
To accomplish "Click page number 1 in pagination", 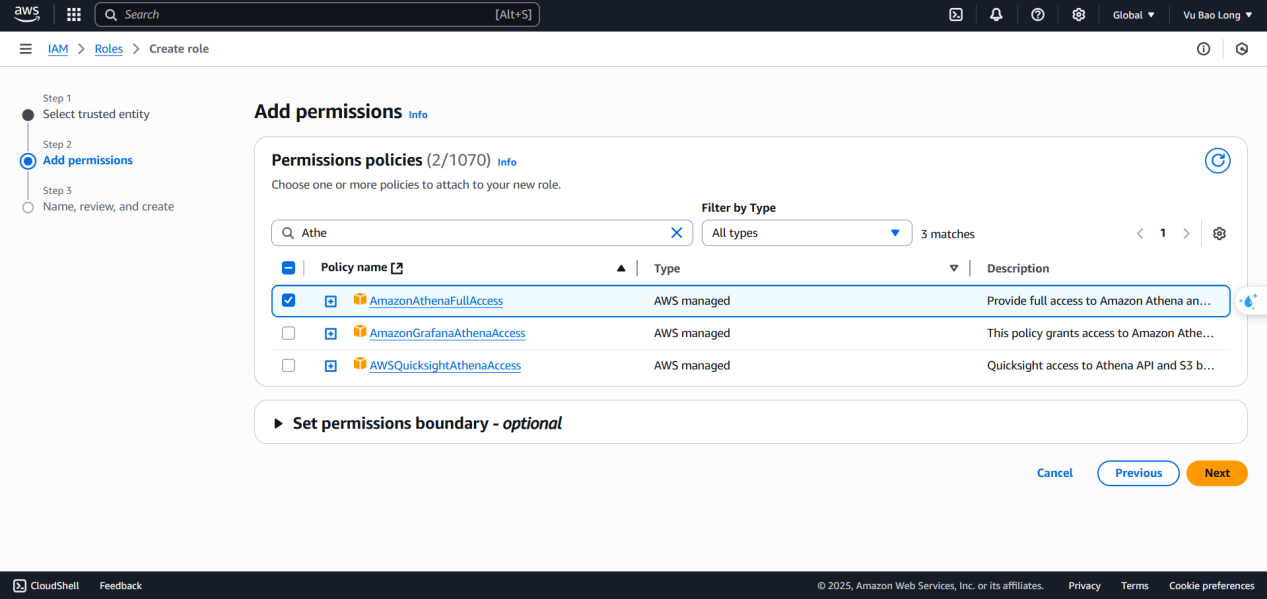I will pyautogui.click(x=1163, y=233).
